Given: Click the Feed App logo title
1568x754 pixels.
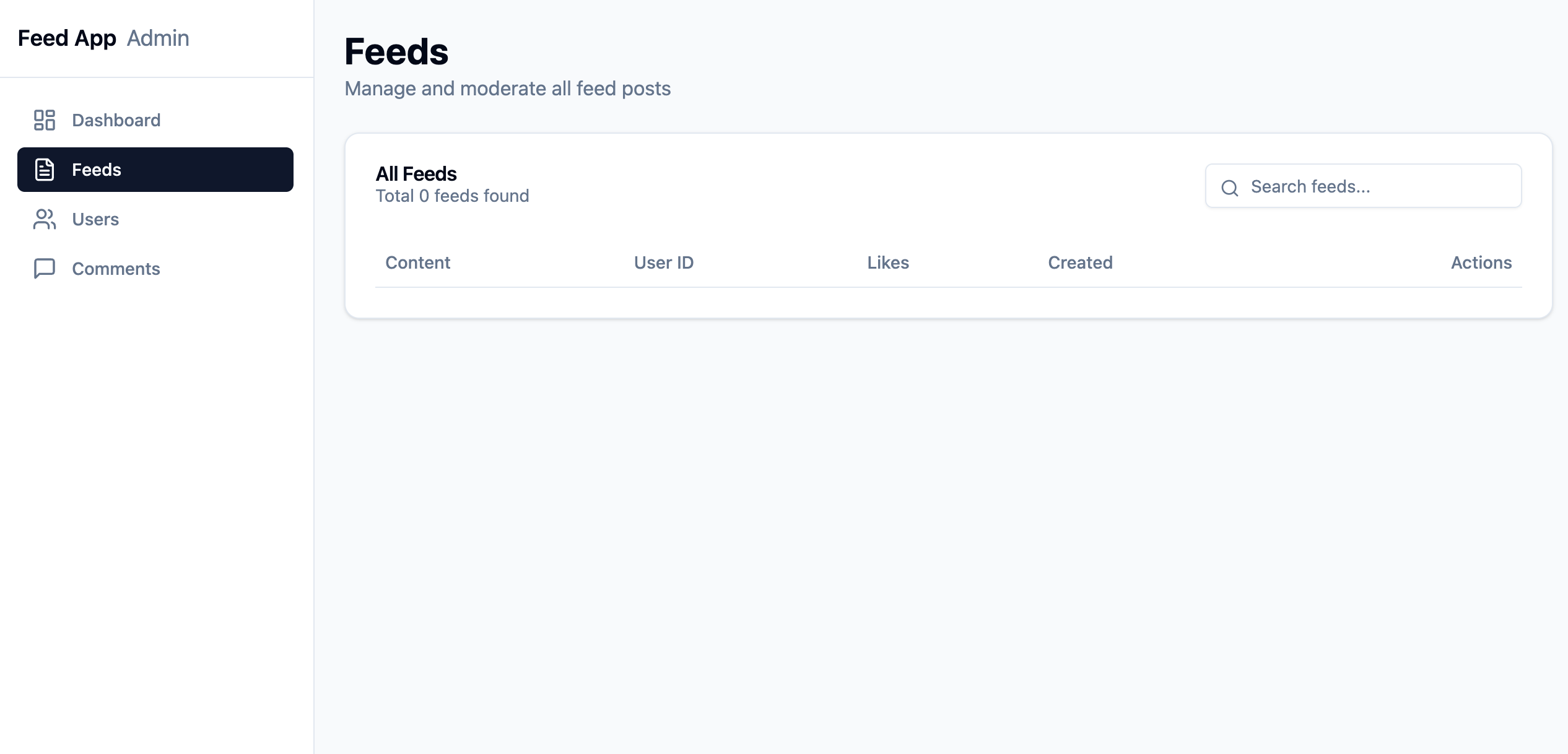Looking at the screenshot, I should [67, 38].
